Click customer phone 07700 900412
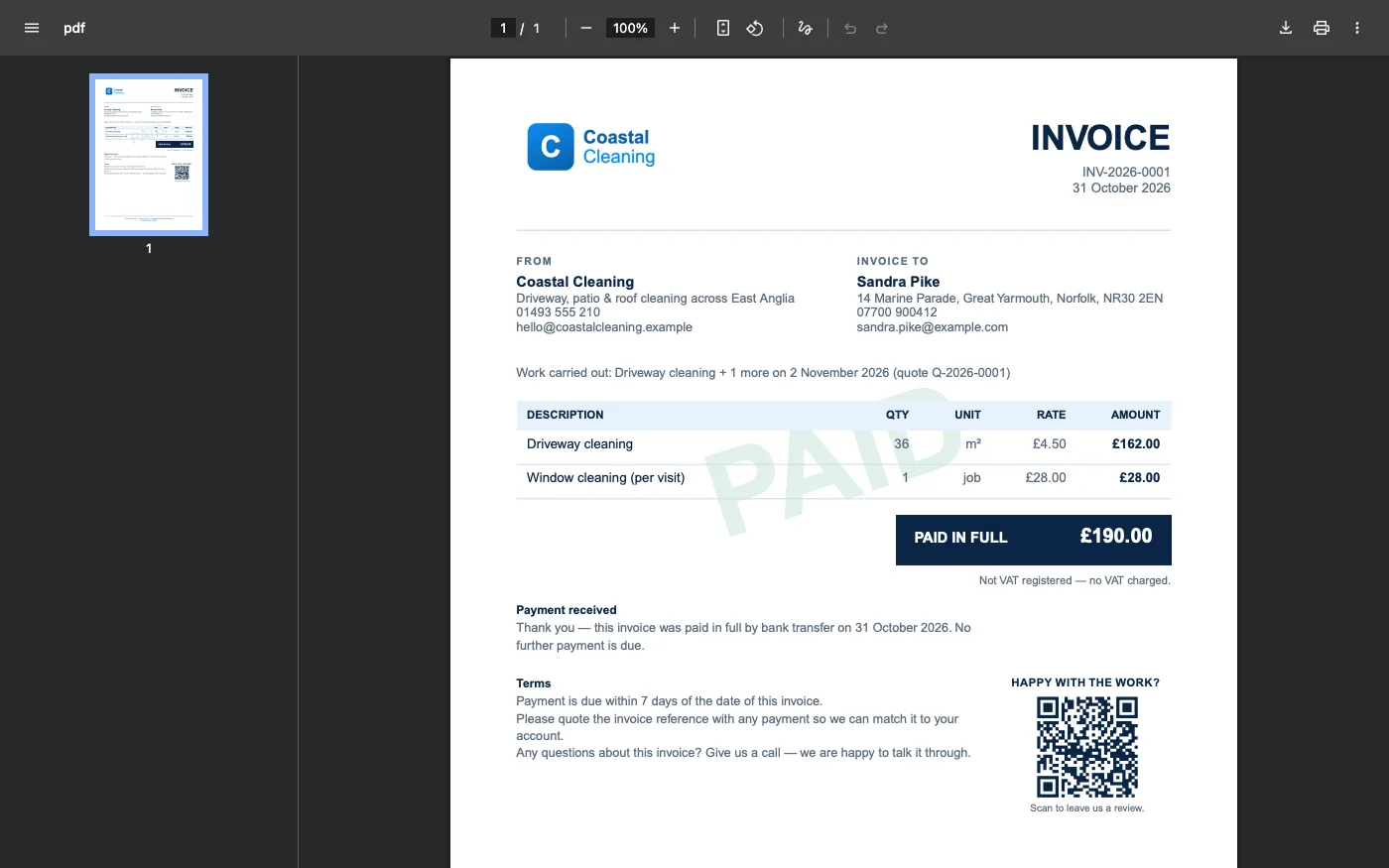 tap(897, 312)
